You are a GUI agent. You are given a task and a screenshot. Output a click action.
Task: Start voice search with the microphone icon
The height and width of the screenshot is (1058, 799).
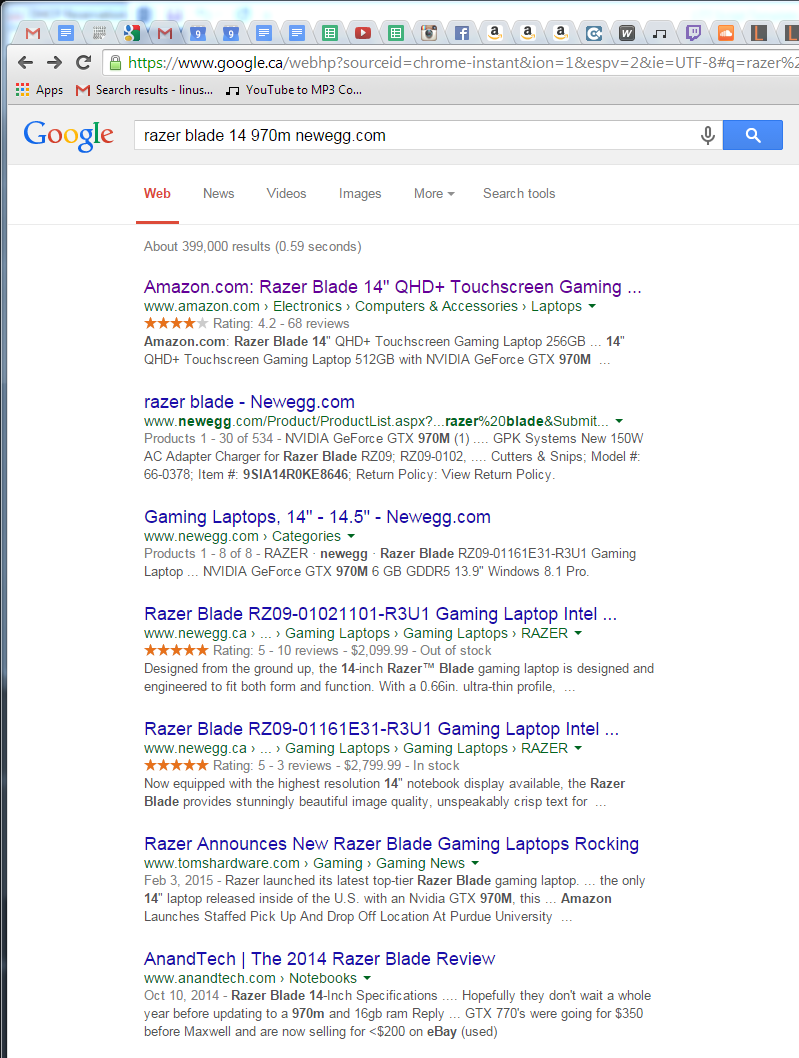click(707, 136)
